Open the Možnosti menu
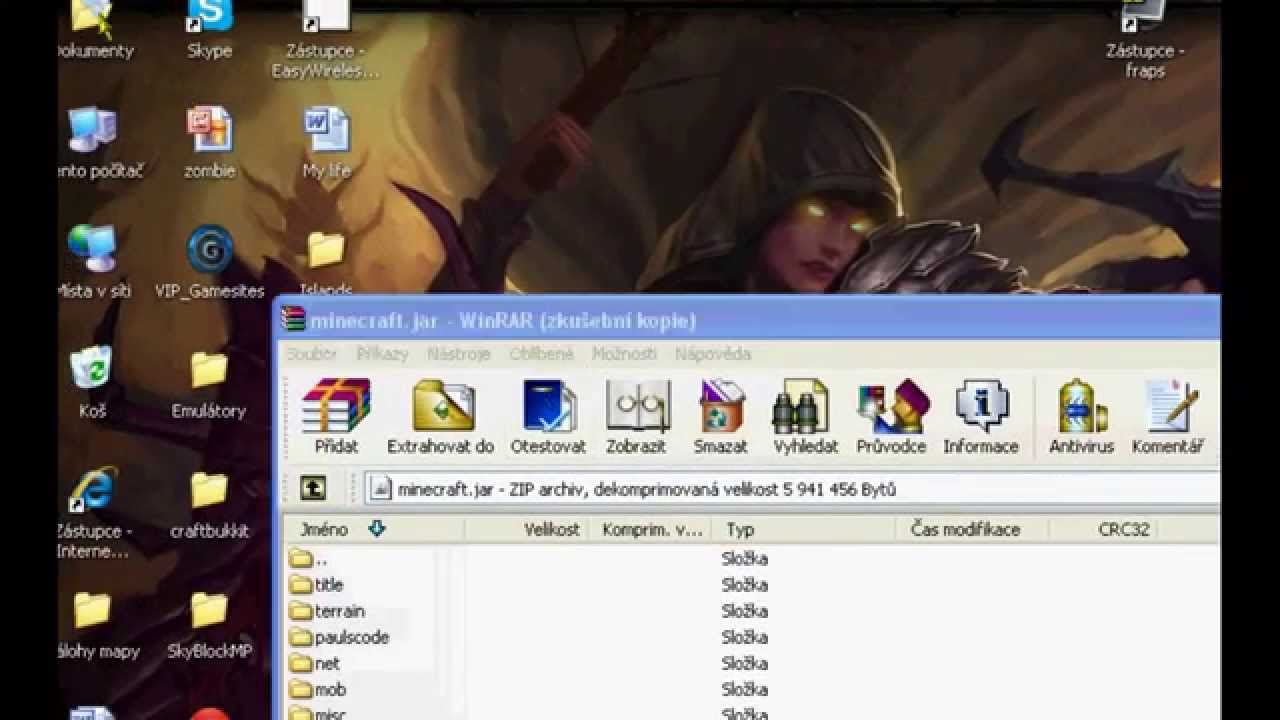 625,354
